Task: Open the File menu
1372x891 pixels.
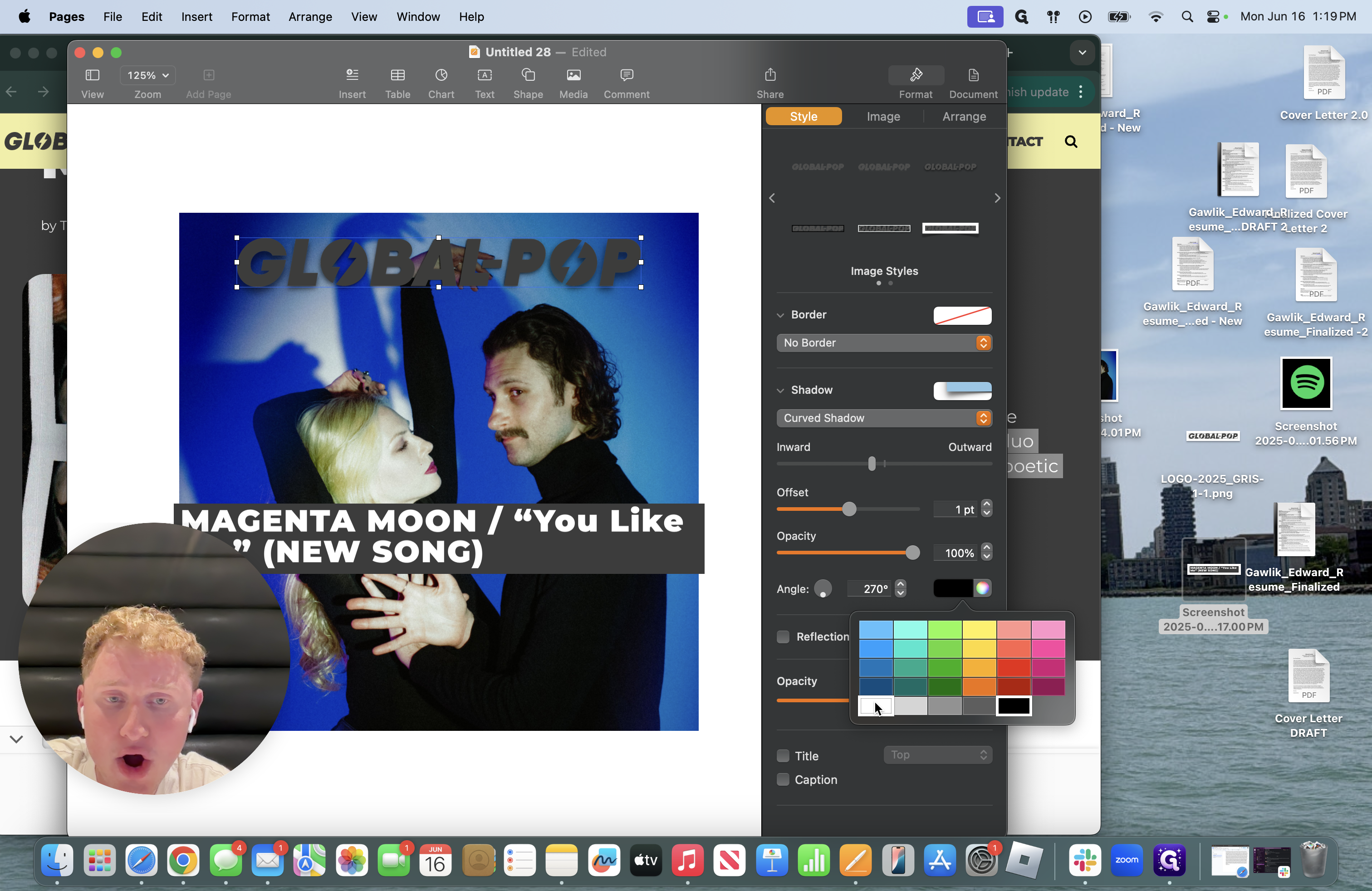Action: point(113,17)
